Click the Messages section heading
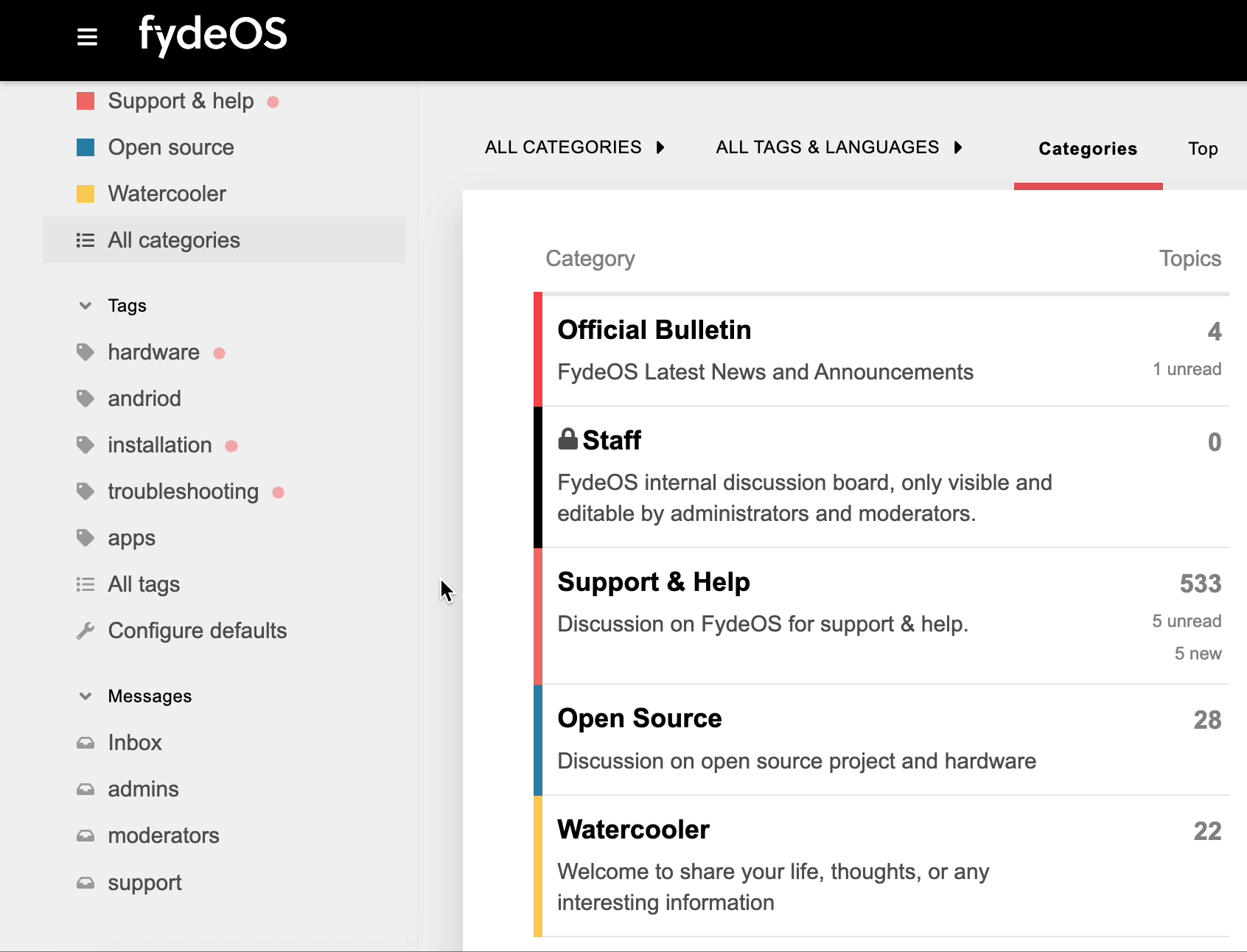 tap(150, 696)
